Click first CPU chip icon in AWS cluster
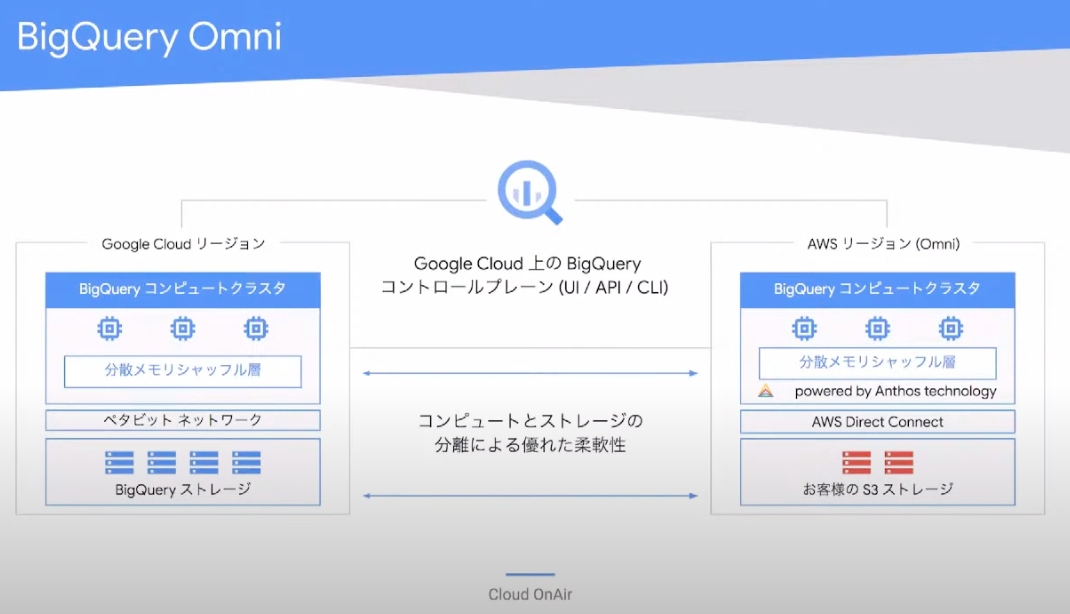 pos(805,329)
